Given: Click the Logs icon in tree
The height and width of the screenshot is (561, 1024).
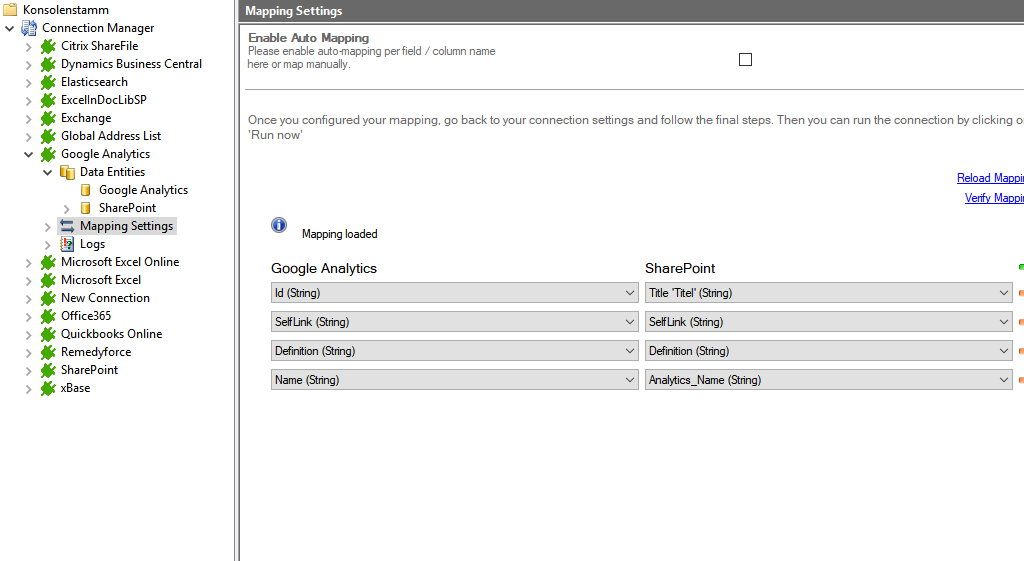Looking at the screenshot, I should coord(67,244).
